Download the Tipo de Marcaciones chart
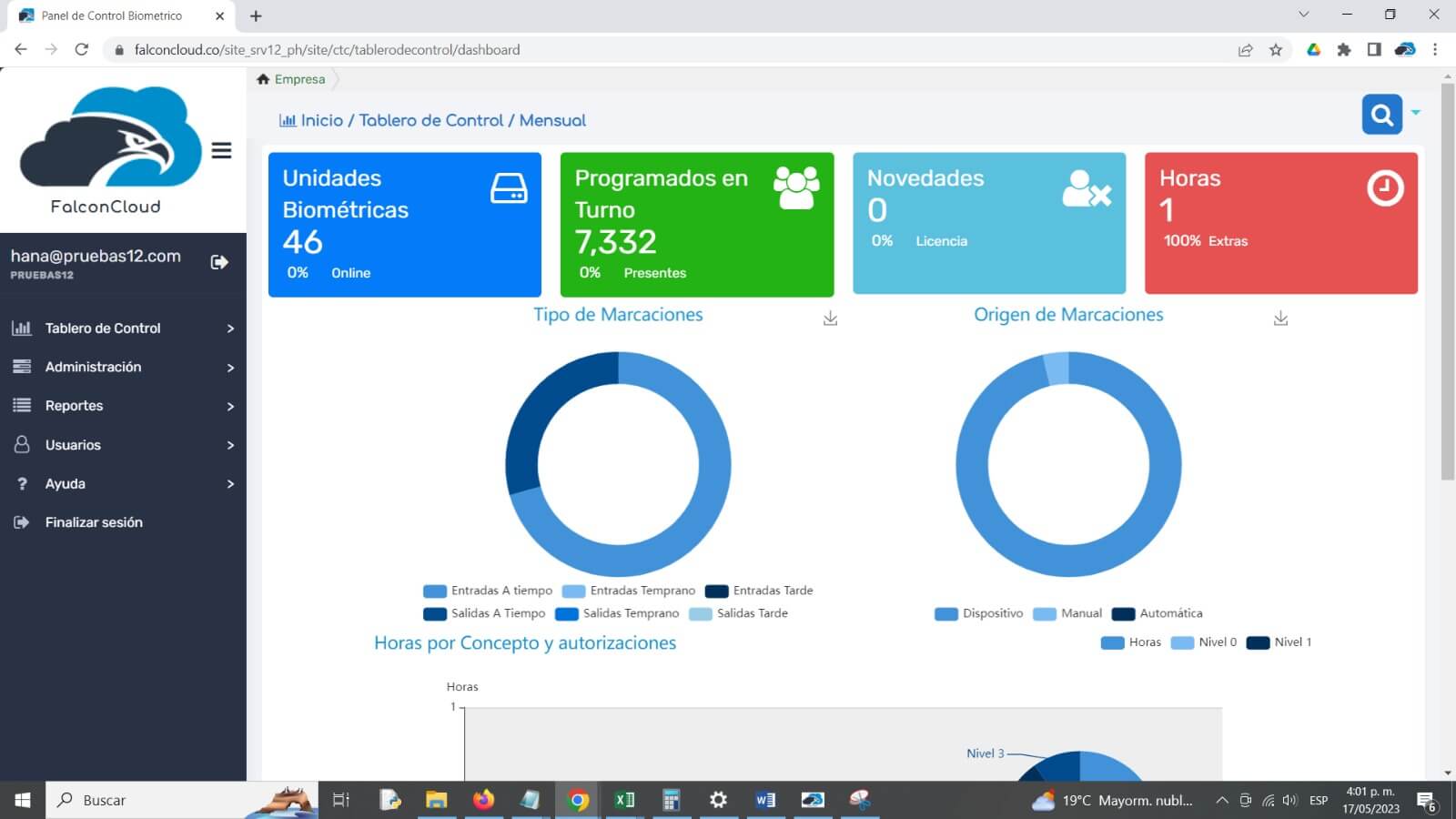1456x819 pixels. (830, 318)
